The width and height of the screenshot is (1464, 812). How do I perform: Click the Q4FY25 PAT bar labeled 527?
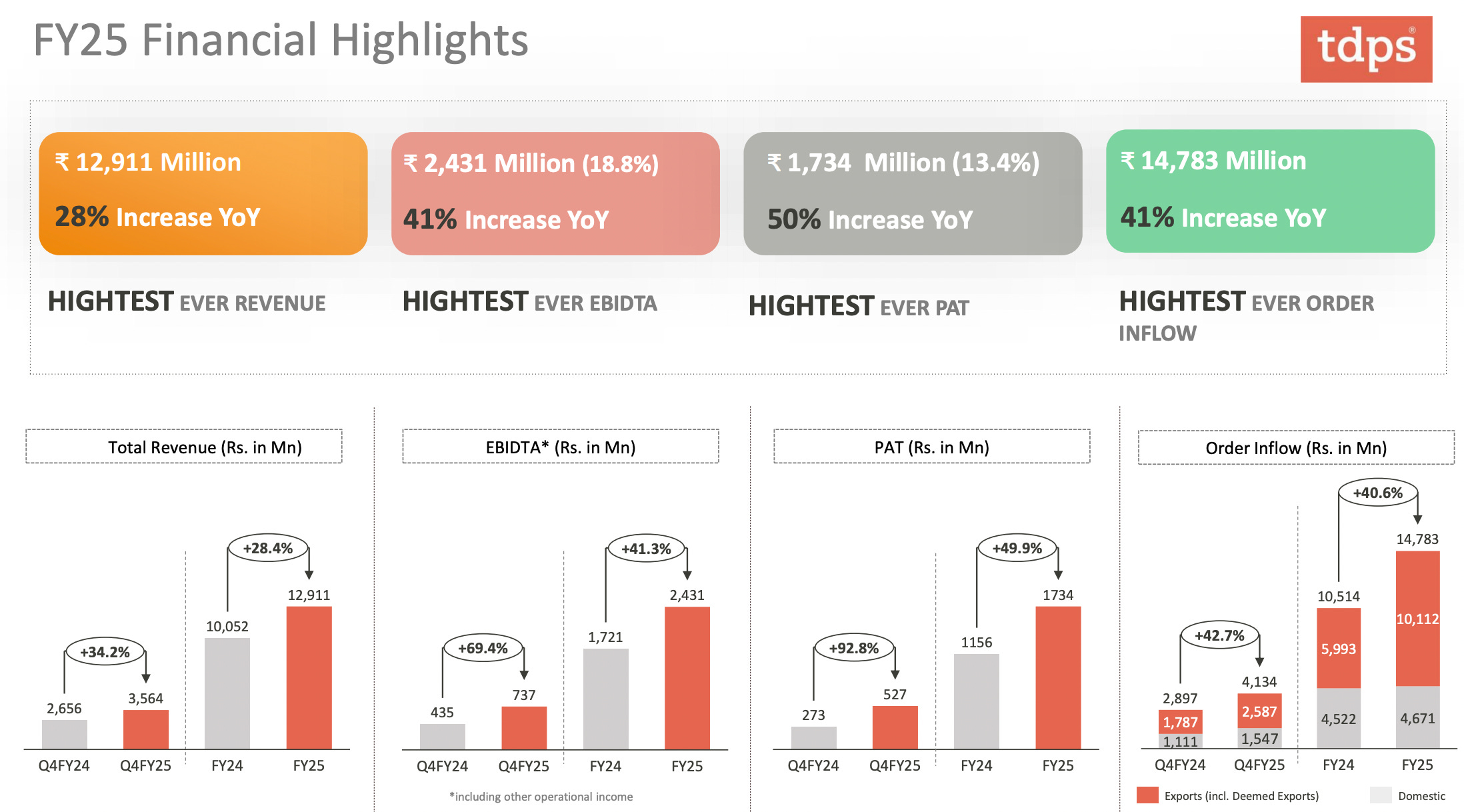click(895, 727)
